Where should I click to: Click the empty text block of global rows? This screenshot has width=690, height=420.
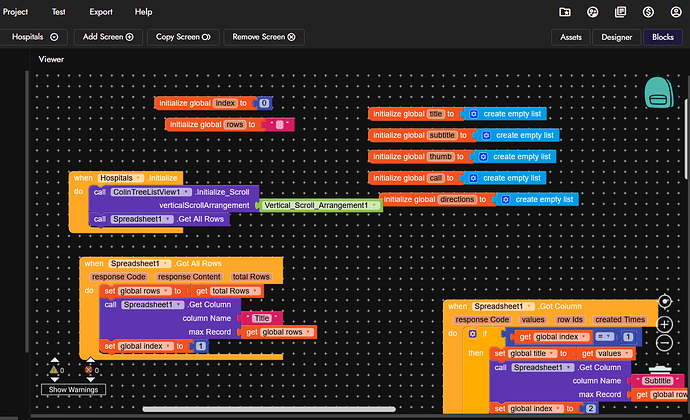coord(279,125)
